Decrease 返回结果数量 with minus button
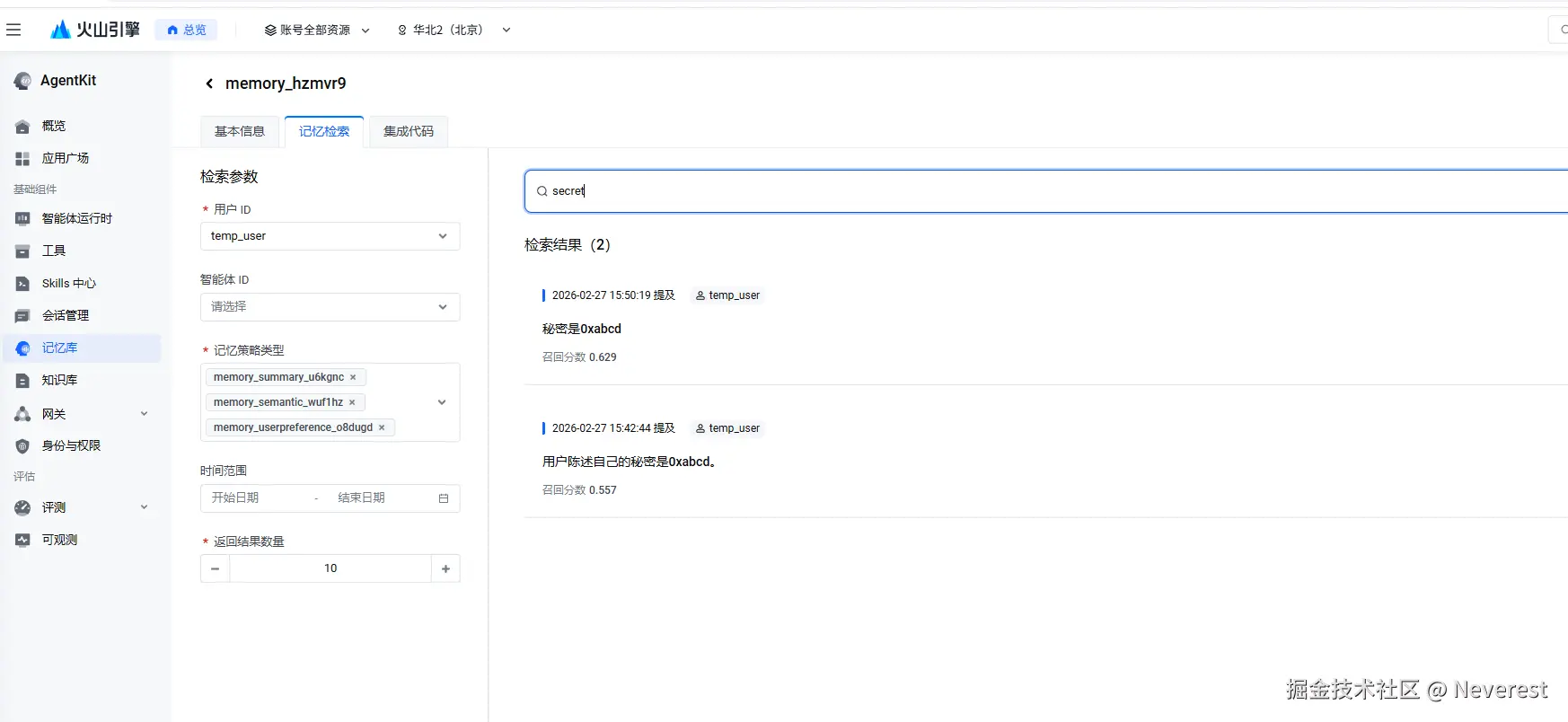Viewport: 1568px width, 722px height. [215, 568]
